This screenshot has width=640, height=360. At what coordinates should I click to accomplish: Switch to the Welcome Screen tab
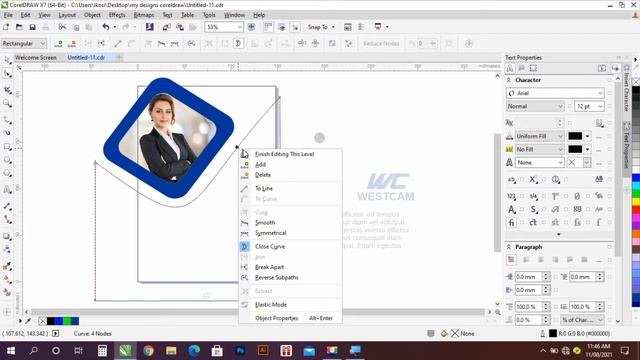click(x=36, y=58)
